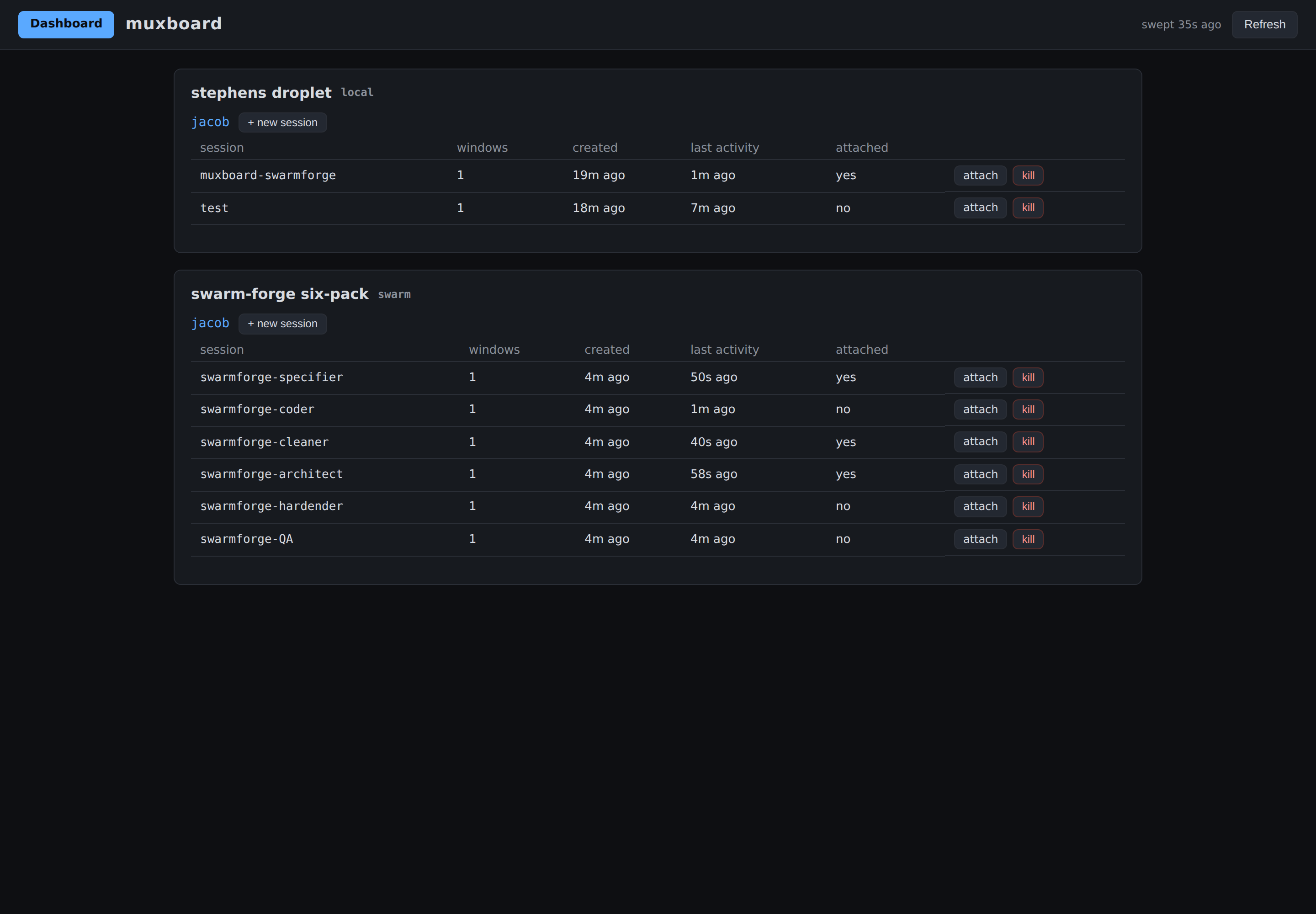Click the 'swept 35s ago' status text
The image size is (1316, 914).
coord(1181,25)
